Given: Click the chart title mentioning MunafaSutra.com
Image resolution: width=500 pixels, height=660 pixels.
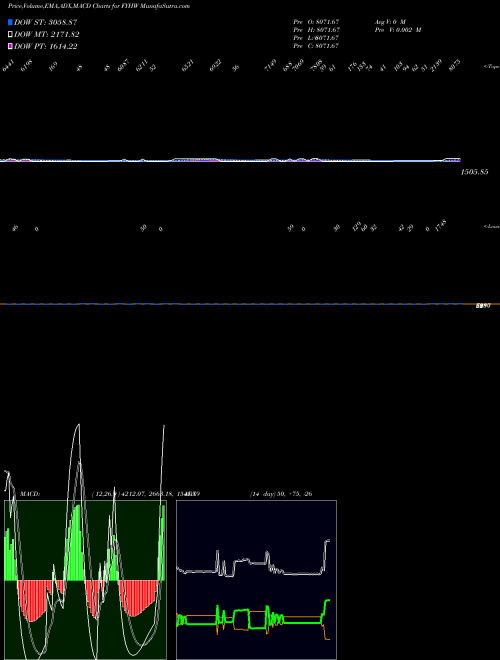Looking at the screenshot, I should point(99,6).
